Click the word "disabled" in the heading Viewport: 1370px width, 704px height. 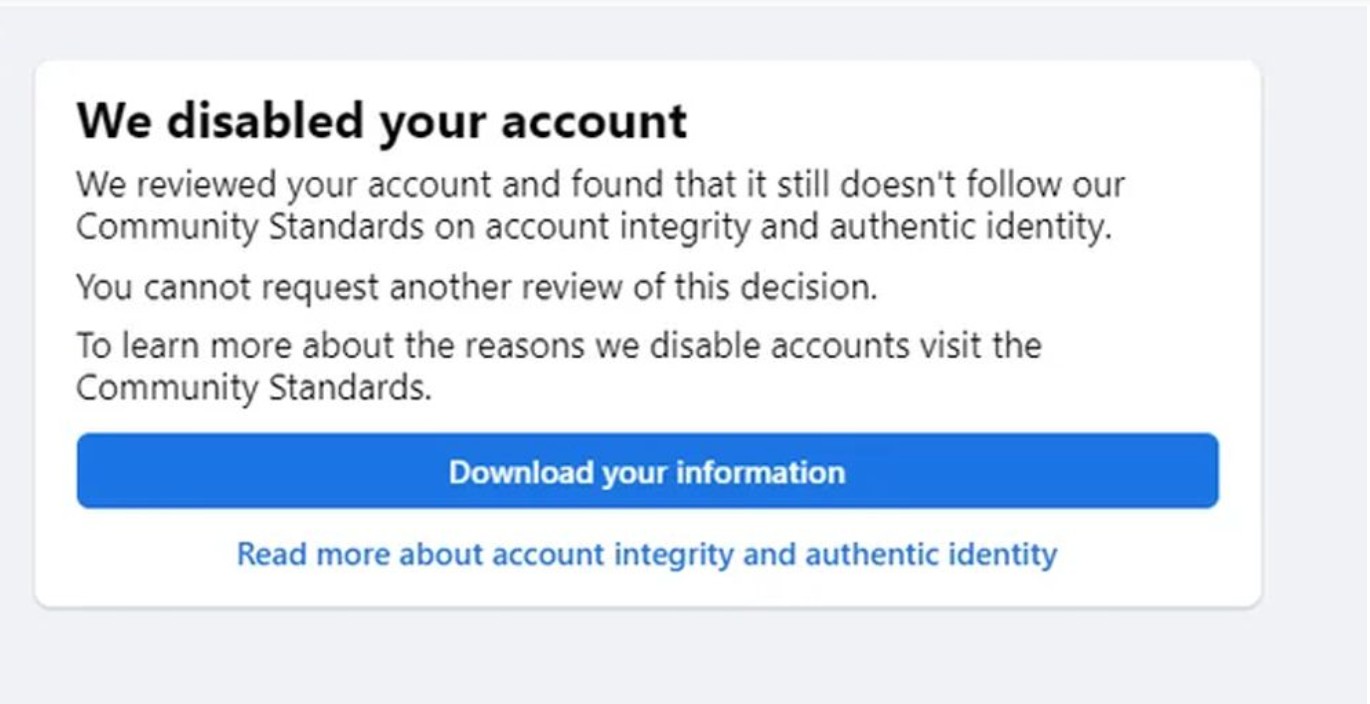pos(265,122)
